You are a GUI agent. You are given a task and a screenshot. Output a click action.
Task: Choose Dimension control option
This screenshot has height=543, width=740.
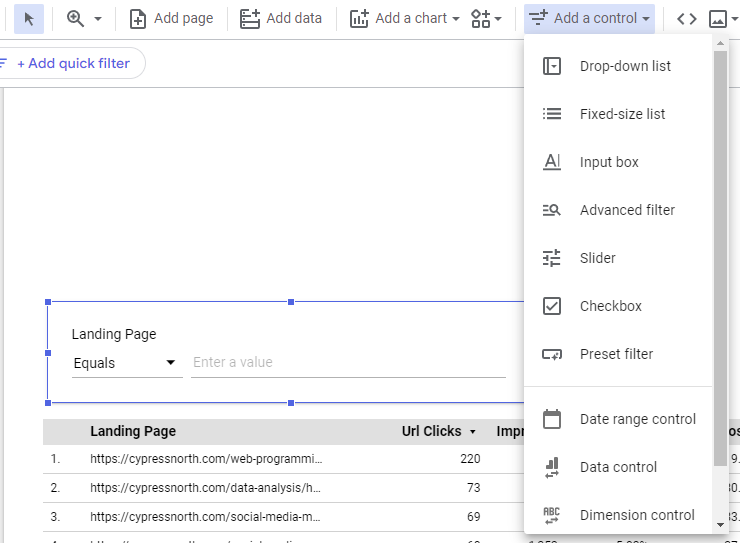618,515
